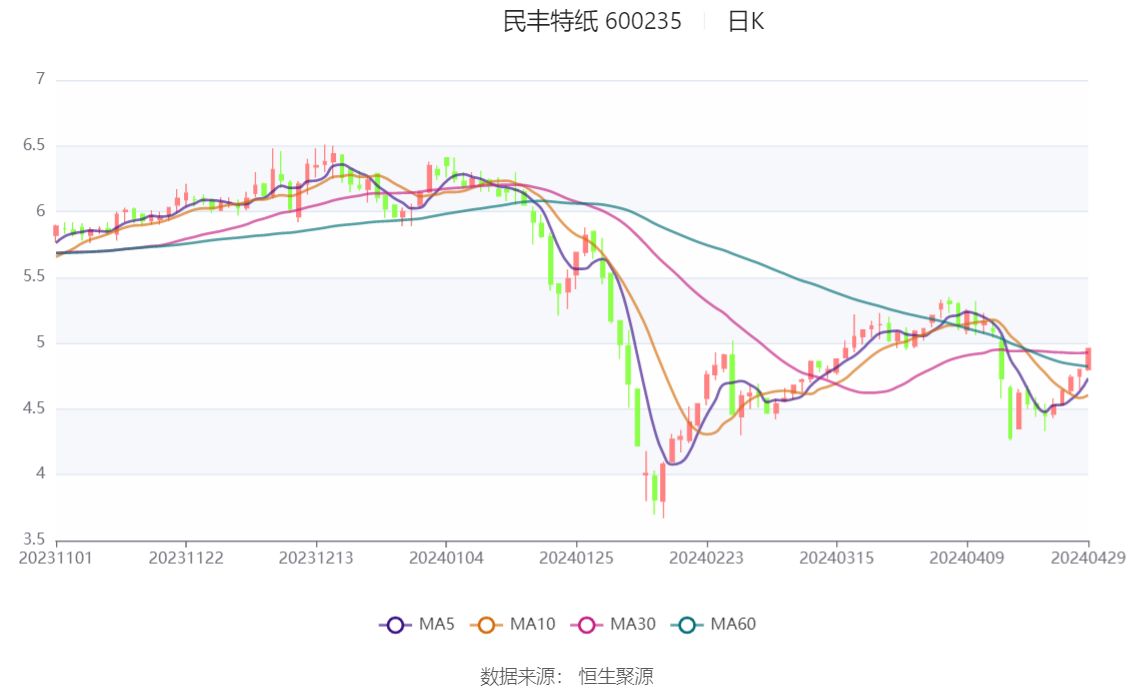1134x689 pixels.
Task: Click the 3.5 value on the price axis
Action: click(x=35, y=539)
